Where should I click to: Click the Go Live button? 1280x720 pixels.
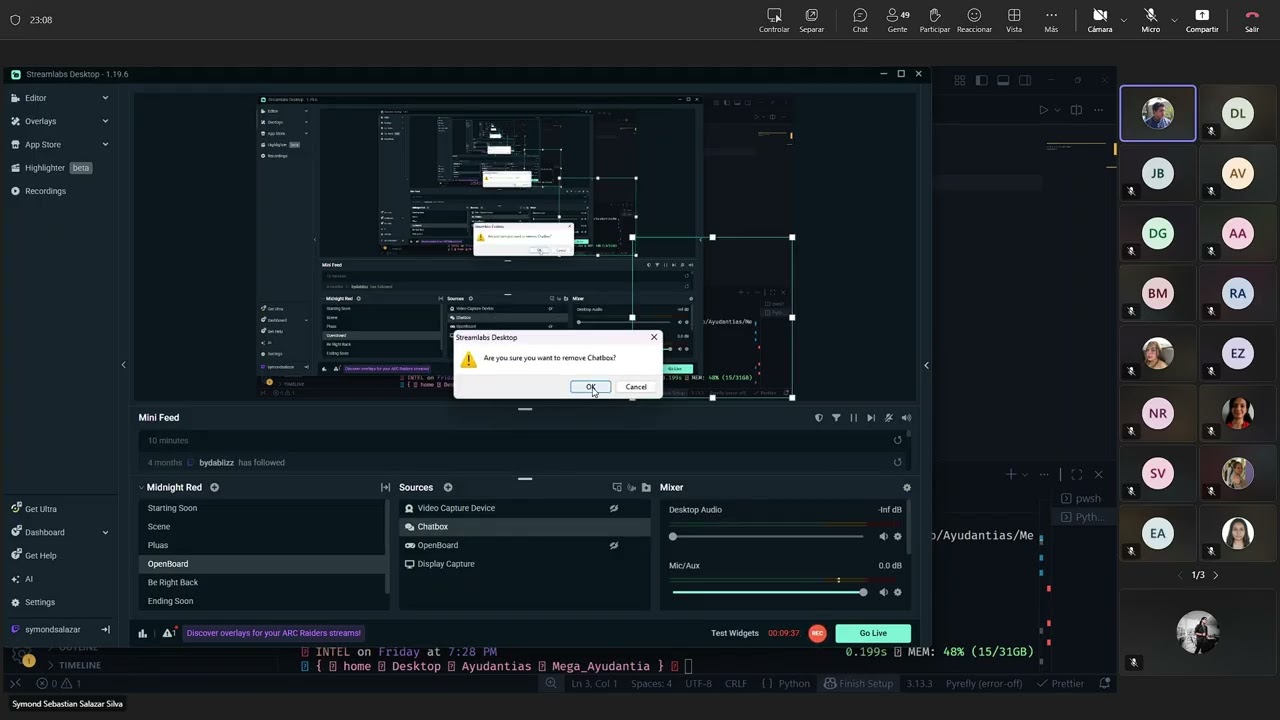tap(873, 633)
